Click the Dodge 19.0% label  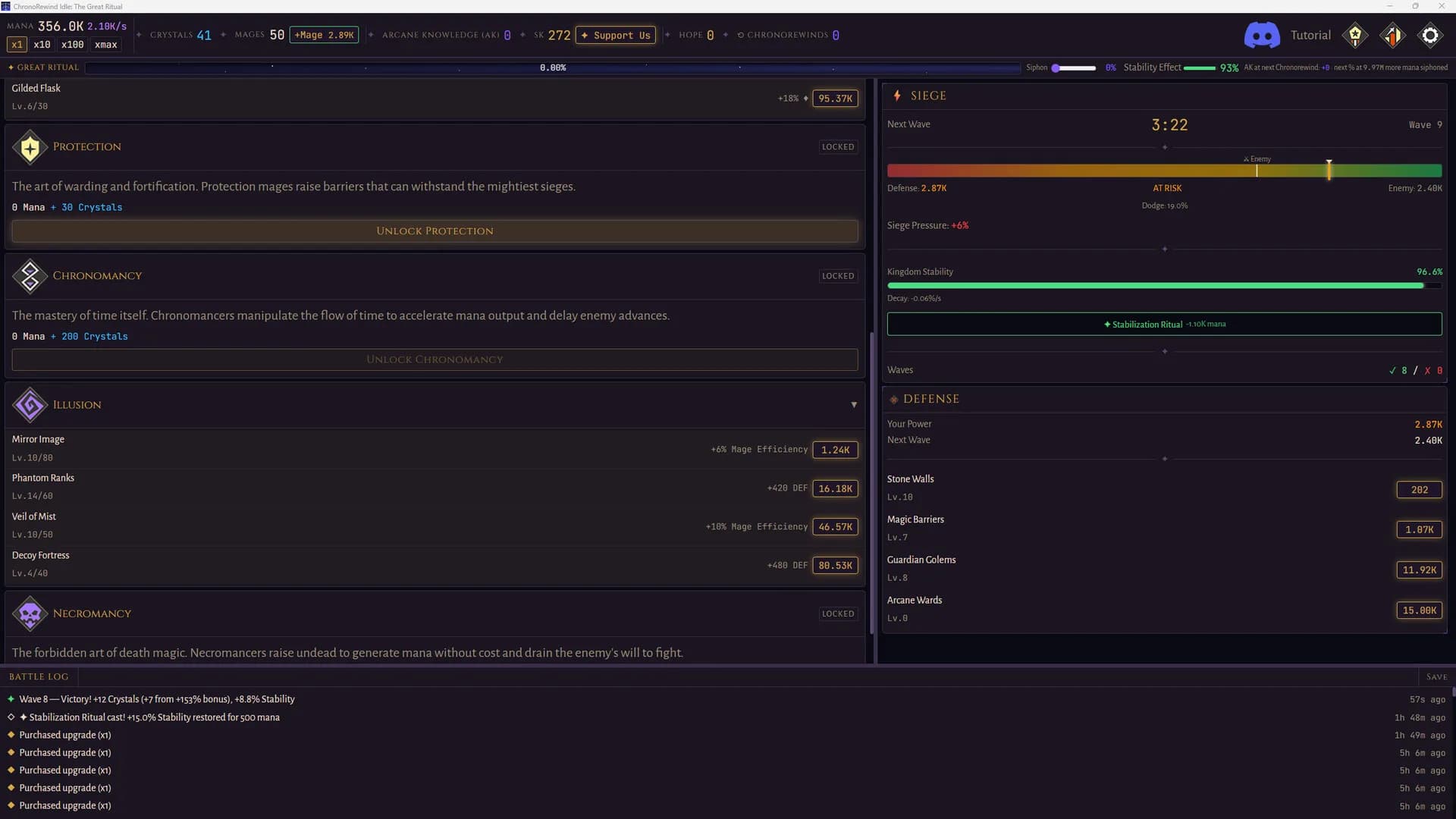click(1165, 206)
